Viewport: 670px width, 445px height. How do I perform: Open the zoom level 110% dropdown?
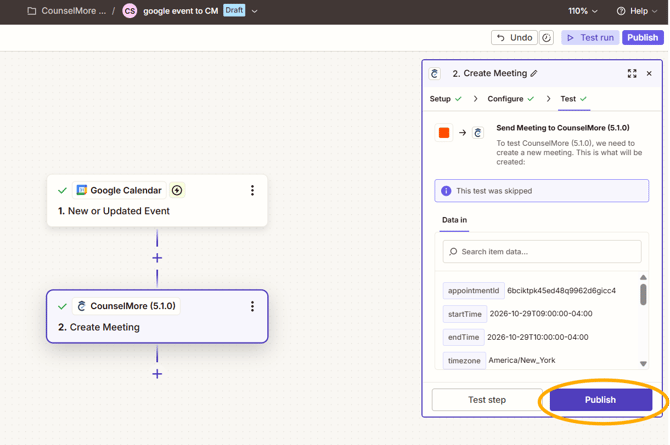(x=582, y=11)
